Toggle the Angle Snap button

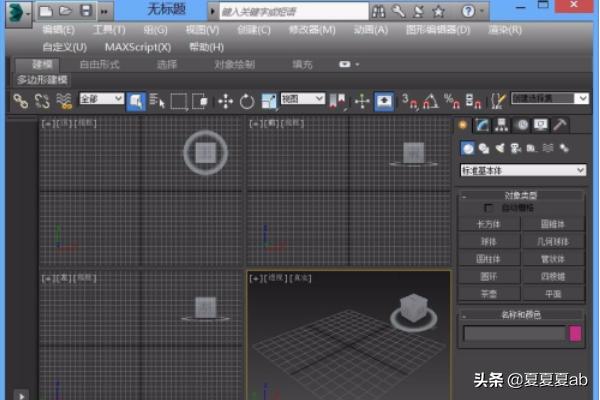pyautogui.click(x=430, y=100)
